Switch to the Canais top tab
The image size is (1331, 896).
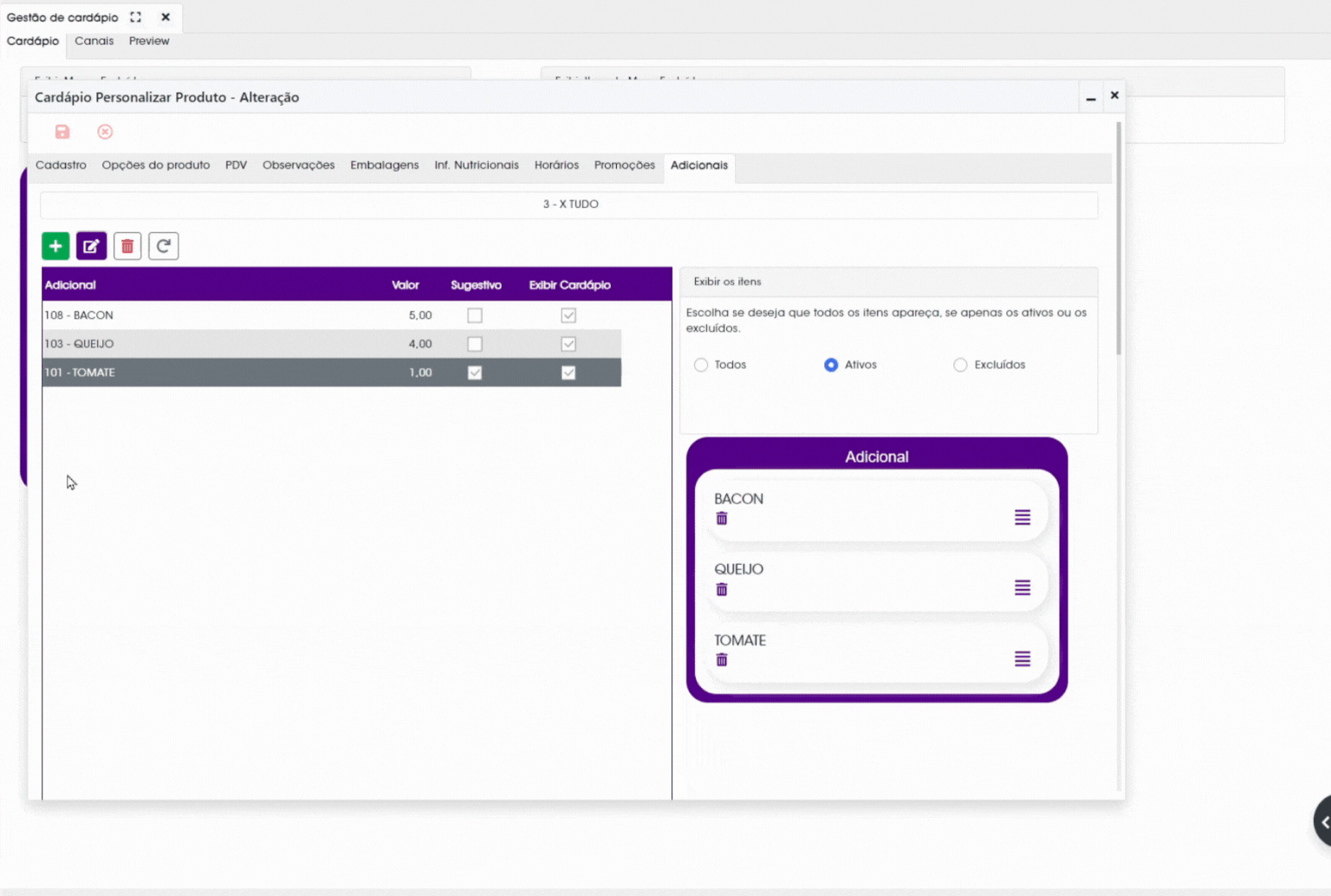[x=94, y=41]
